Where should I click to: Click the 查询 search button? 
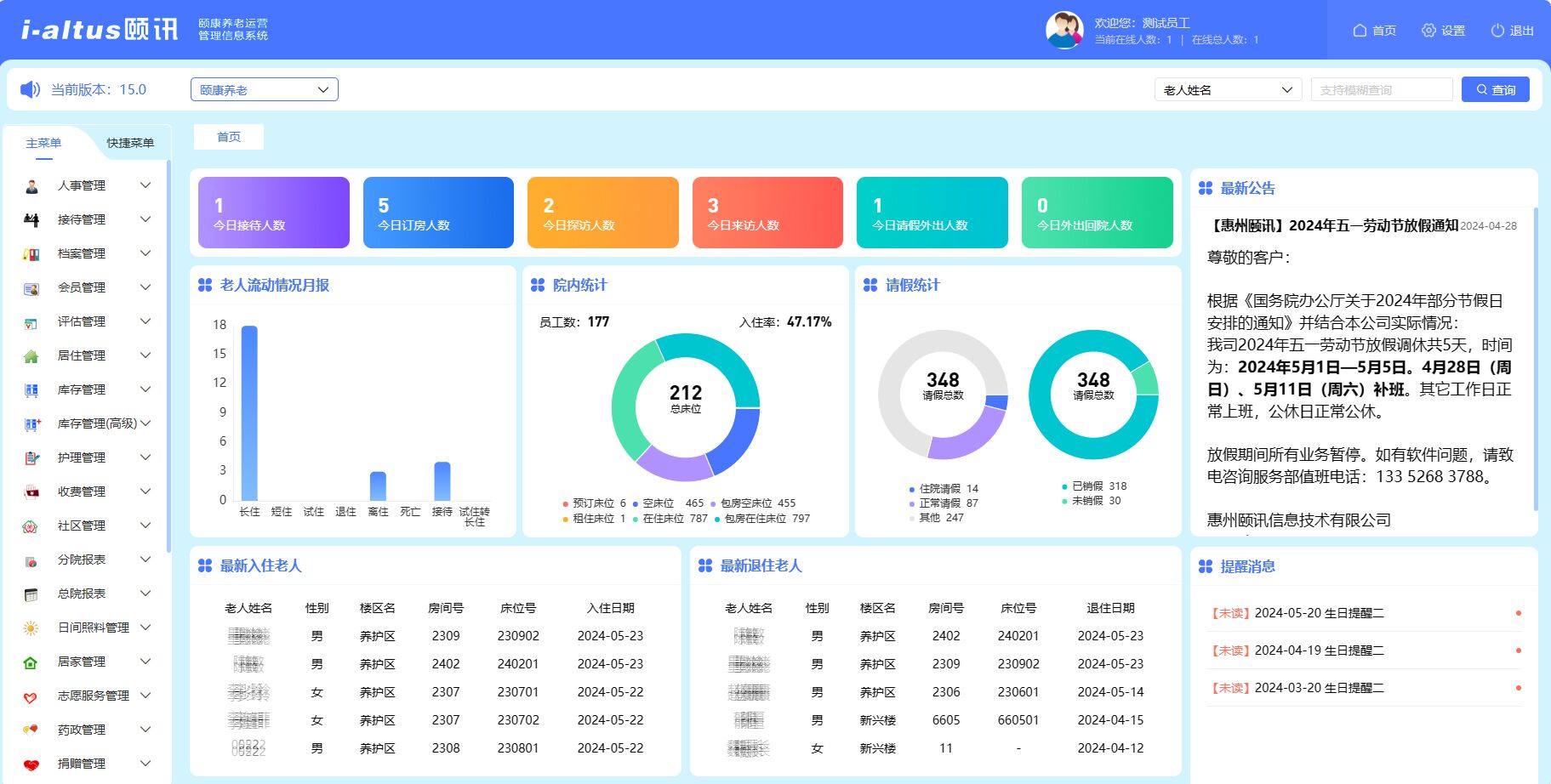pos(1495,89)
